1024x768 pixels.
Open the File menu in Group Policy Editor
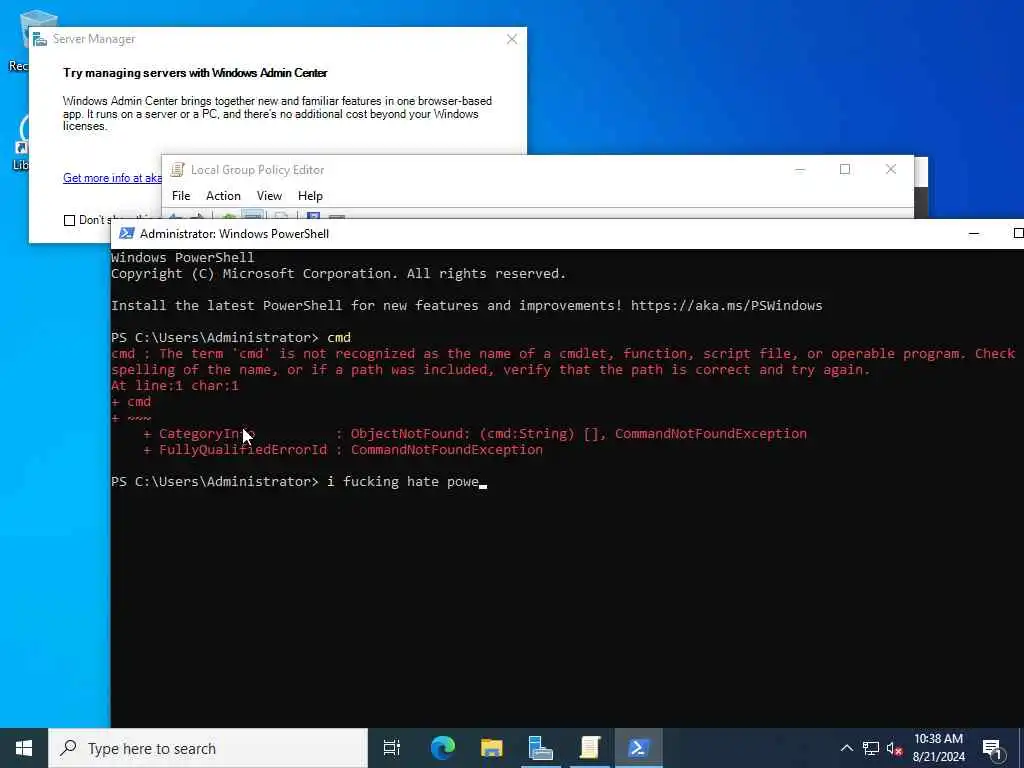point(181,196)
